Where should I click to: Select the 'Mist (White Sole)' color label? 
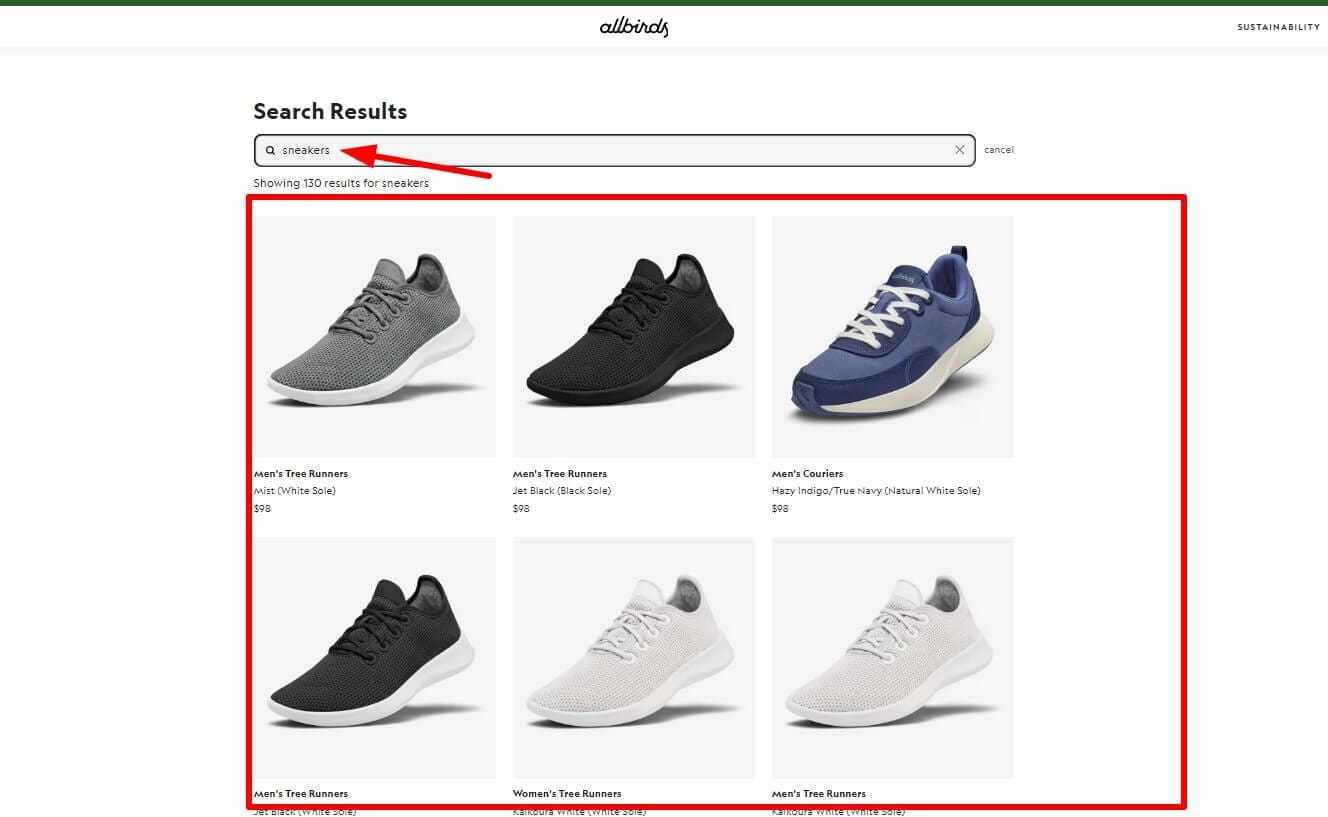294,491
